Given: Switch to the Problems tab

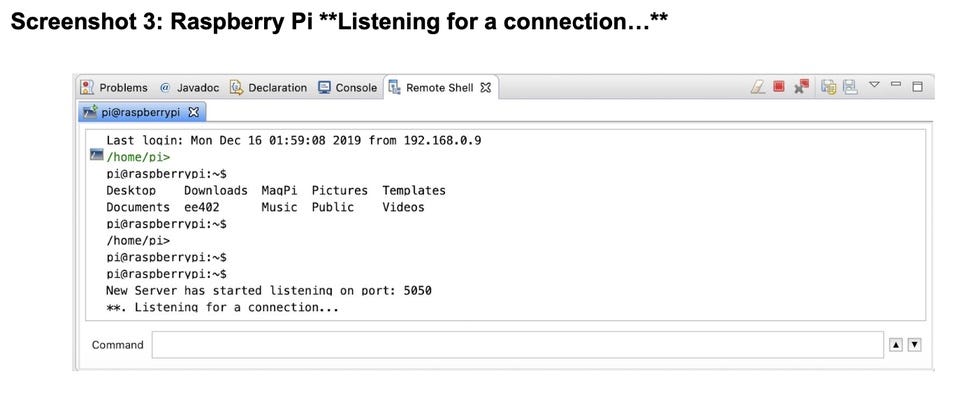Looking at the screenshot, I should point(114,88).
